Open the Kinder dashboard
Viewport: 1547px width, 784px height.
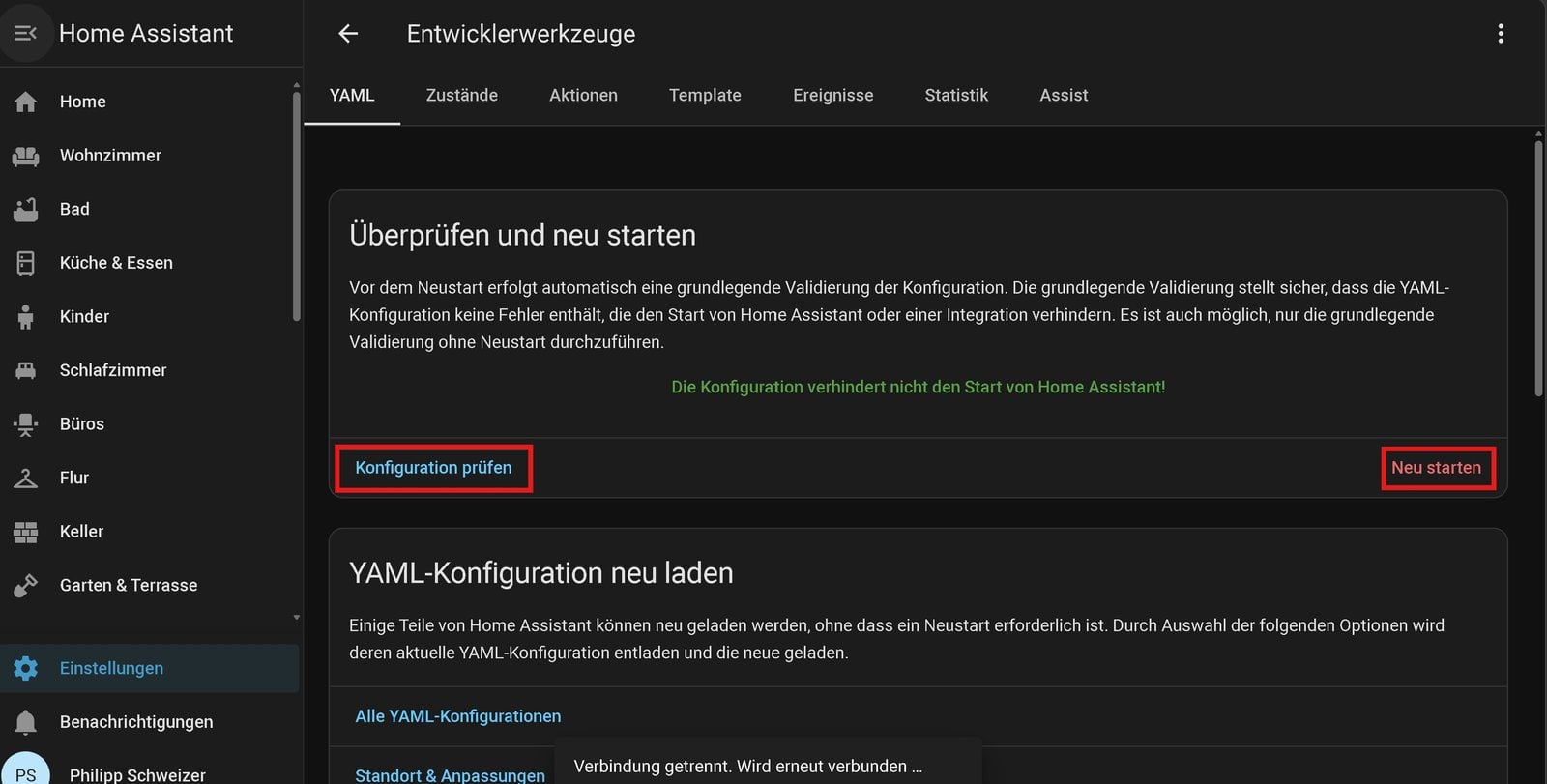pyautogui.click(x=149, y=316)
